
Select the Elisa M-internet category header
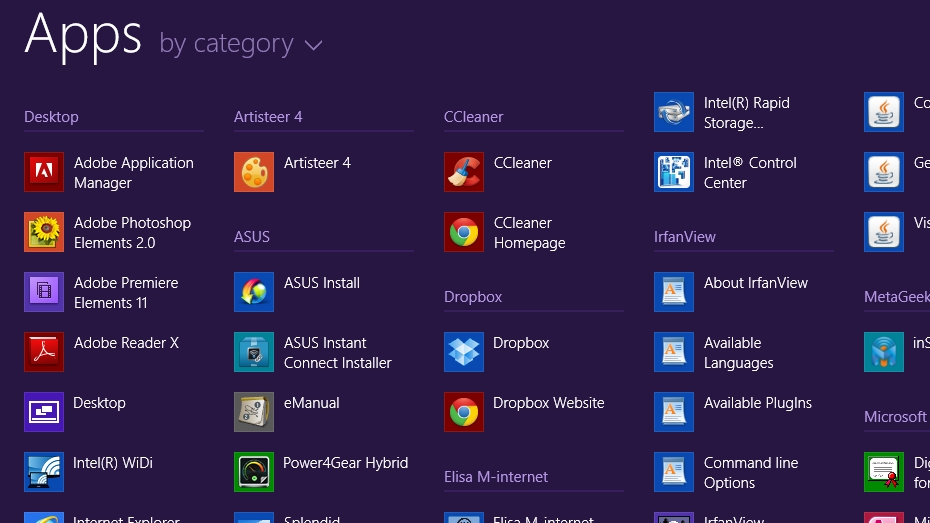[496, 476]
